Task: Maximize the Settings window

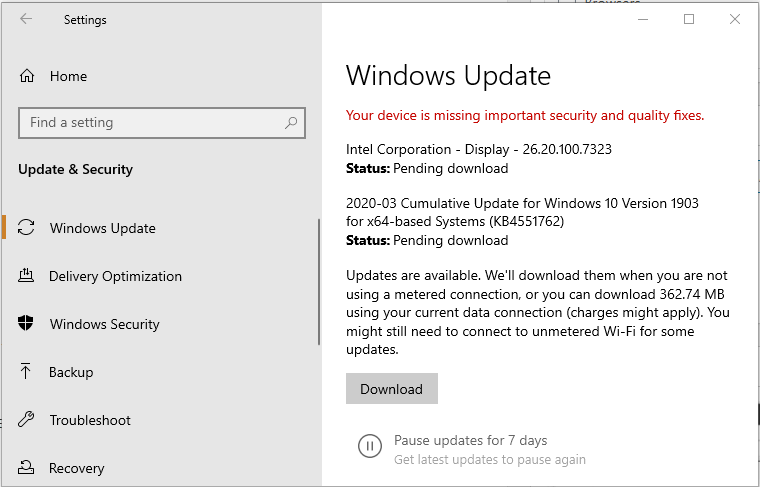Action: point(689,19)
